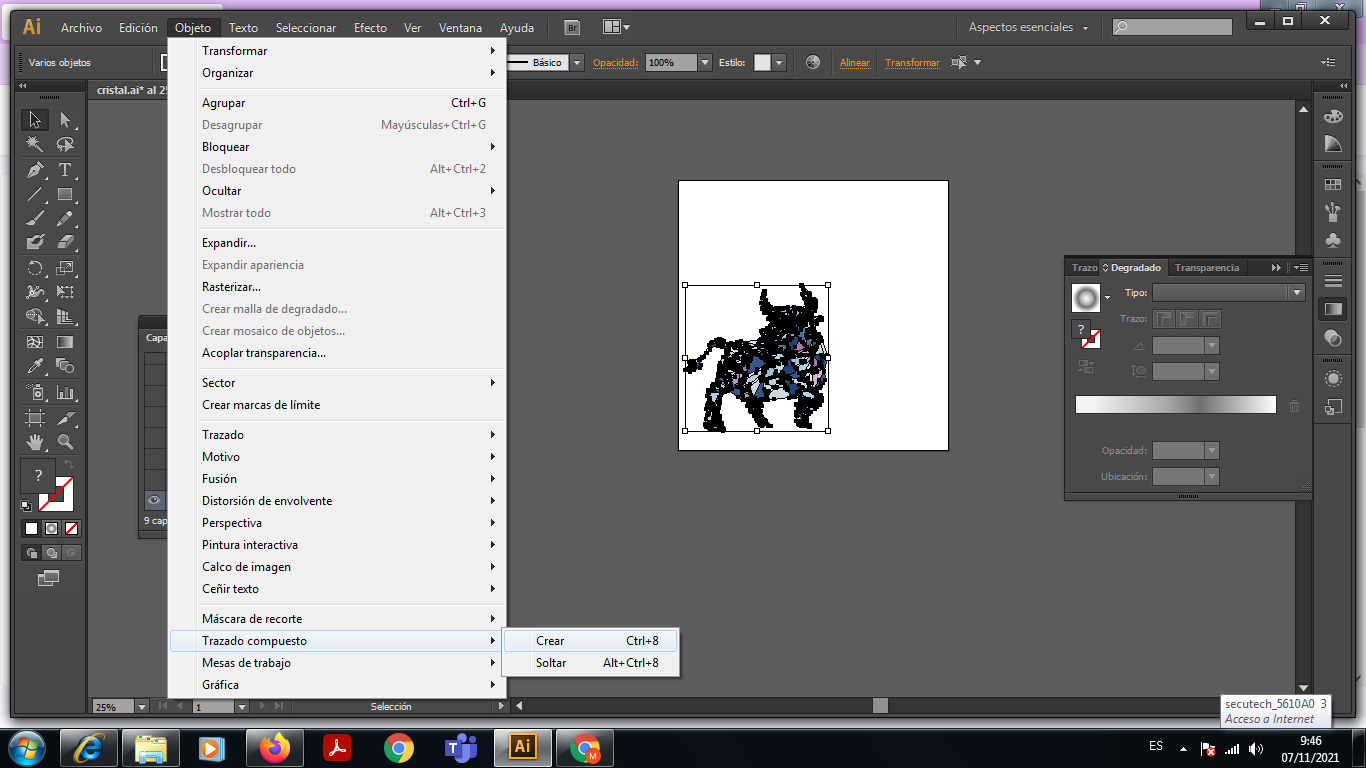Select the Eraser tool
The width and height of the screenshot is (1366, 768).
pos(65,242)
